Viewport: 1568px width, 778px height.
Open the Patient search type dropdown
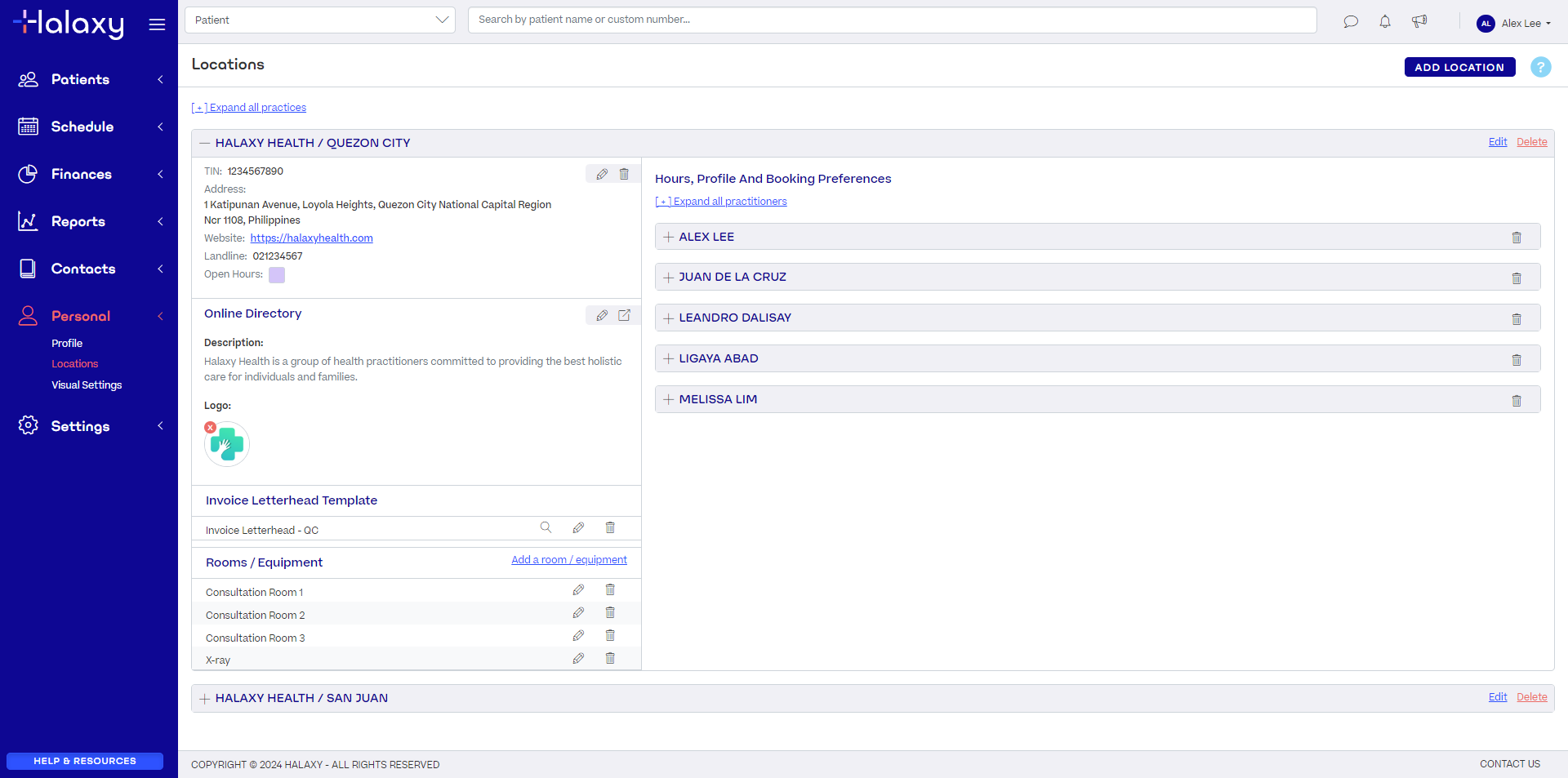click(320, 20)
